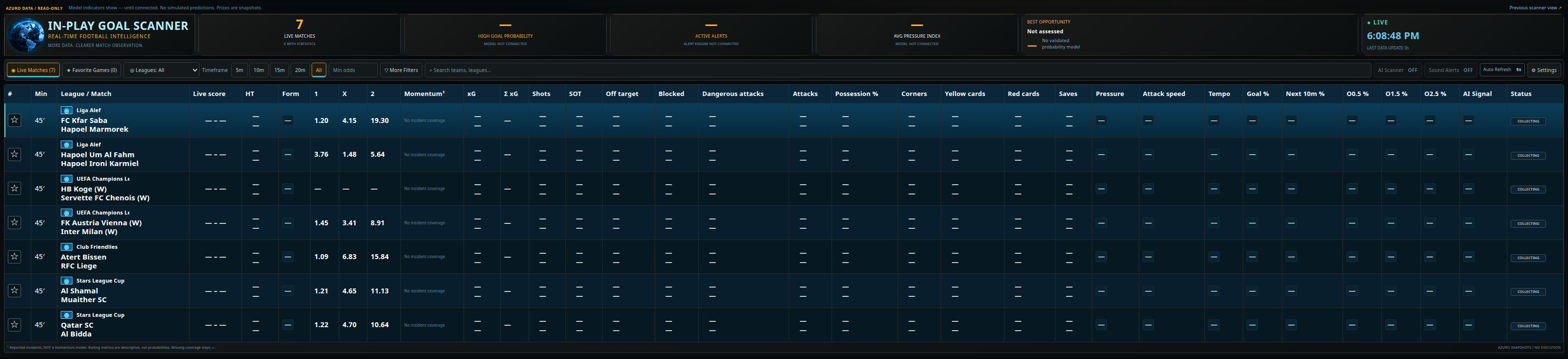1568x359 pixels.
Task: Star the Hapoel Um Al Fahm match
Action: point(15,155)
